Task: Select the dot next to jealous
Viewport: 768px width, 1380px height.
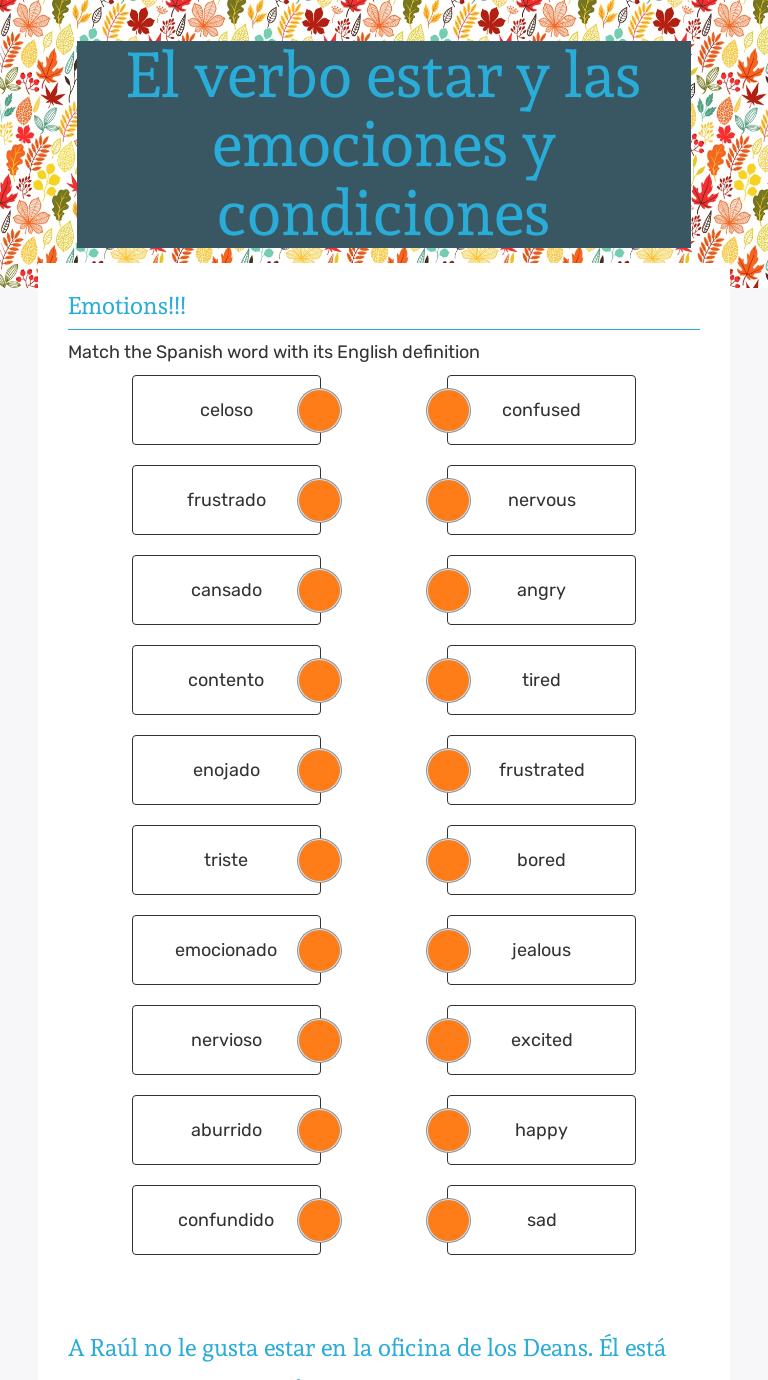Action: point(448,950)
